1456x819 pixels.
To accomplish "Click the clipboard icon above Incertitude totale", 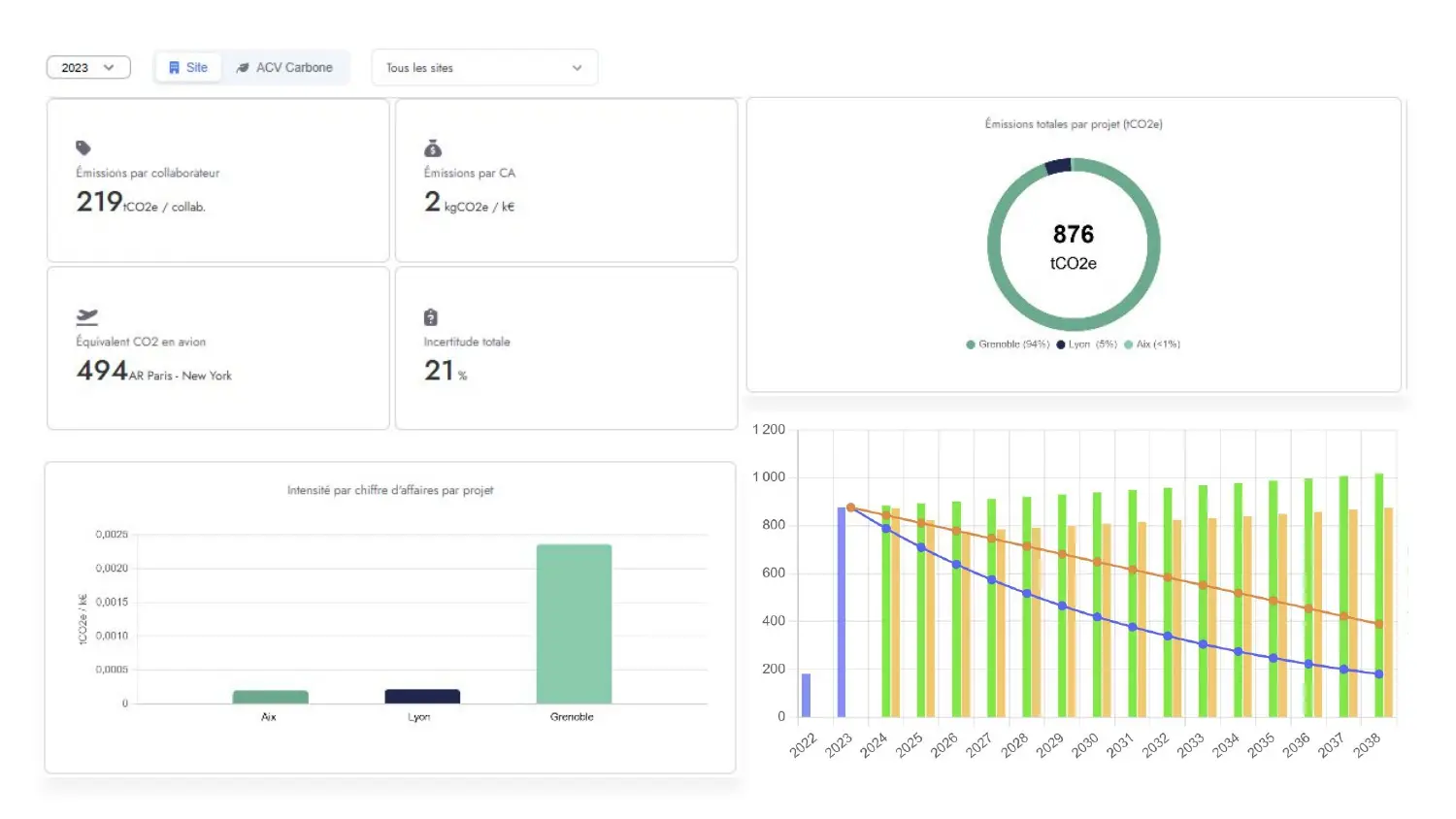I will pyautogui.click(x=431, y=317).
